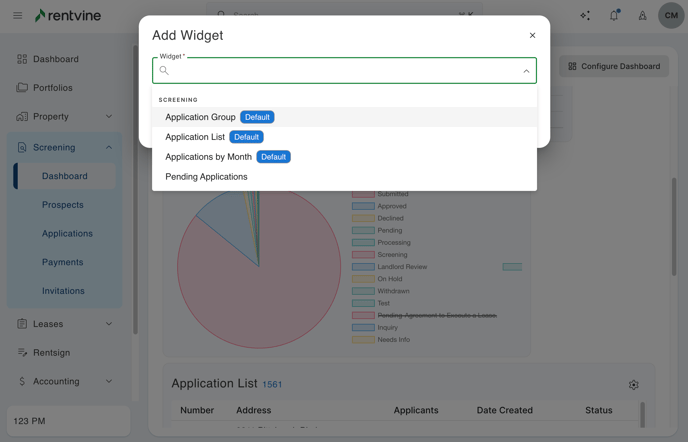This screenshot has height=442, width=688.
Task: Expand the Property sidebar section
Action: (109, 117)
